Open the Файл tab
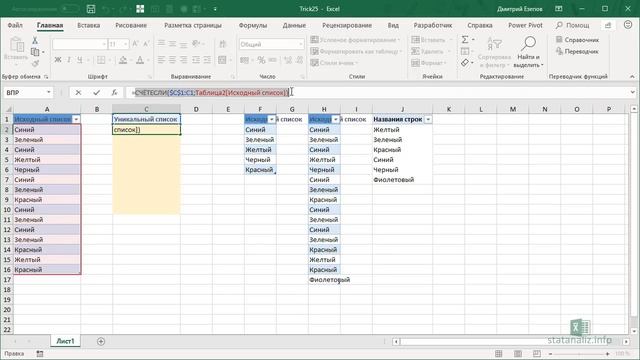The width and height of the screenshot is (640, 360). point(15,25)
